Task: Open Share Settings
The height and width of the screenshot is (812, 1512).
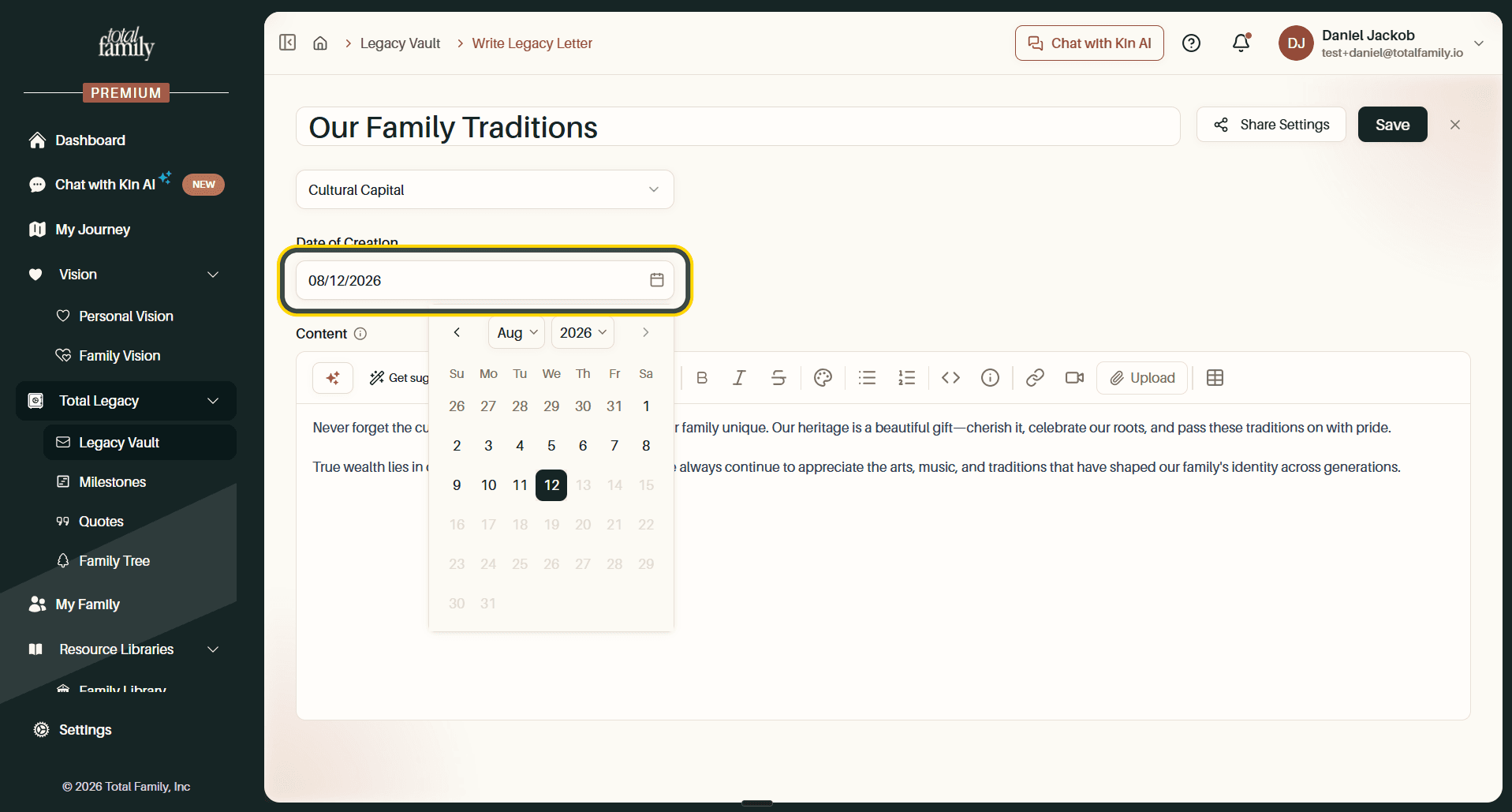Action: (1271, 125)
